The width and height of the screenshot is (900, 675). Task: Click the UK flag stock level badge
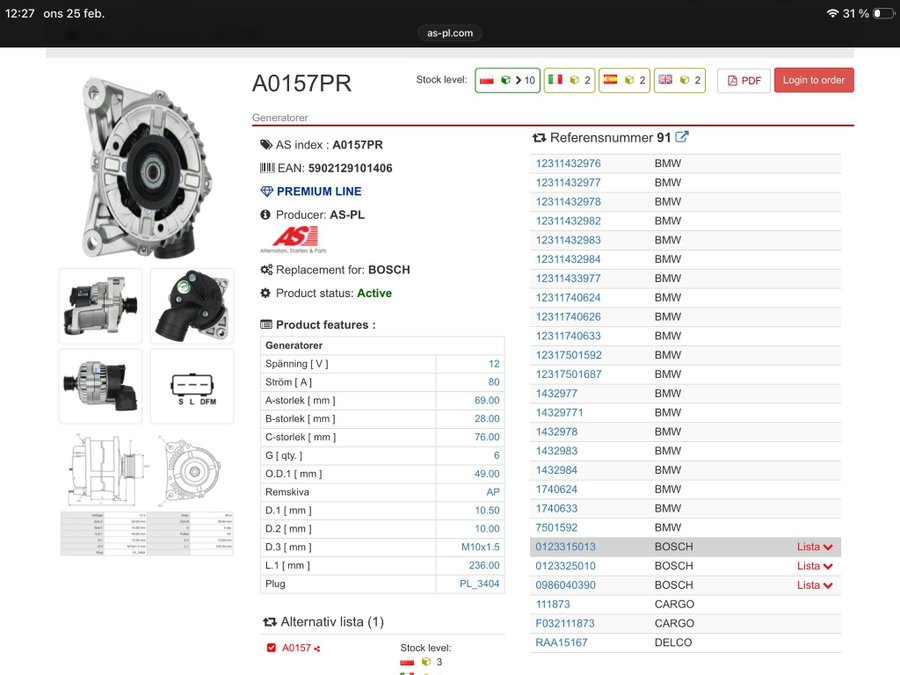[x=680, y=81]
